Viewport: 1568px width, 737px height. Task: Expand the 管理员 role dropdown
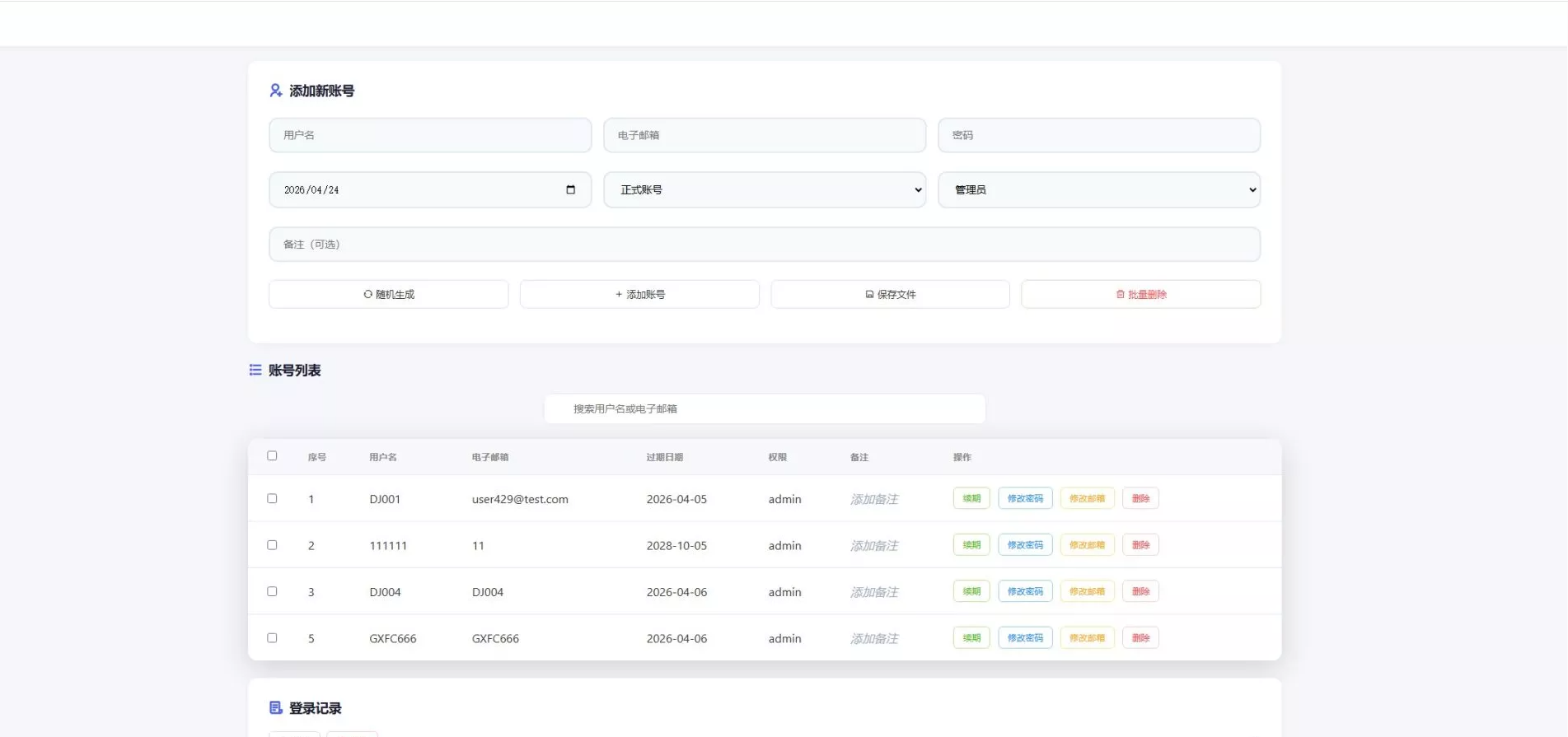tap(1099, 189)
